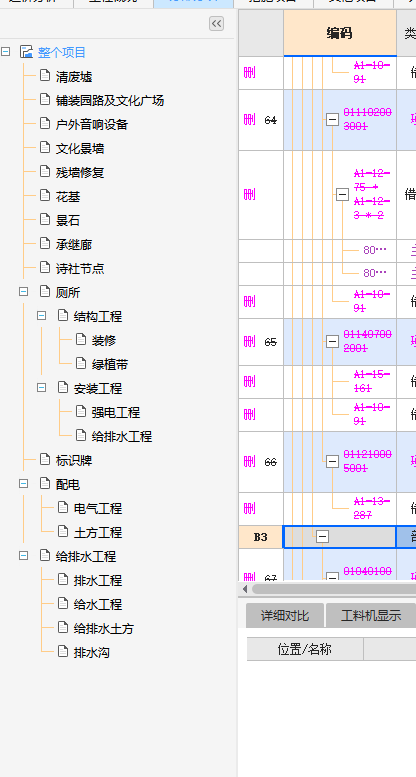
Task: Collapse the 整个项目 root node
Action: coord(5,52)
